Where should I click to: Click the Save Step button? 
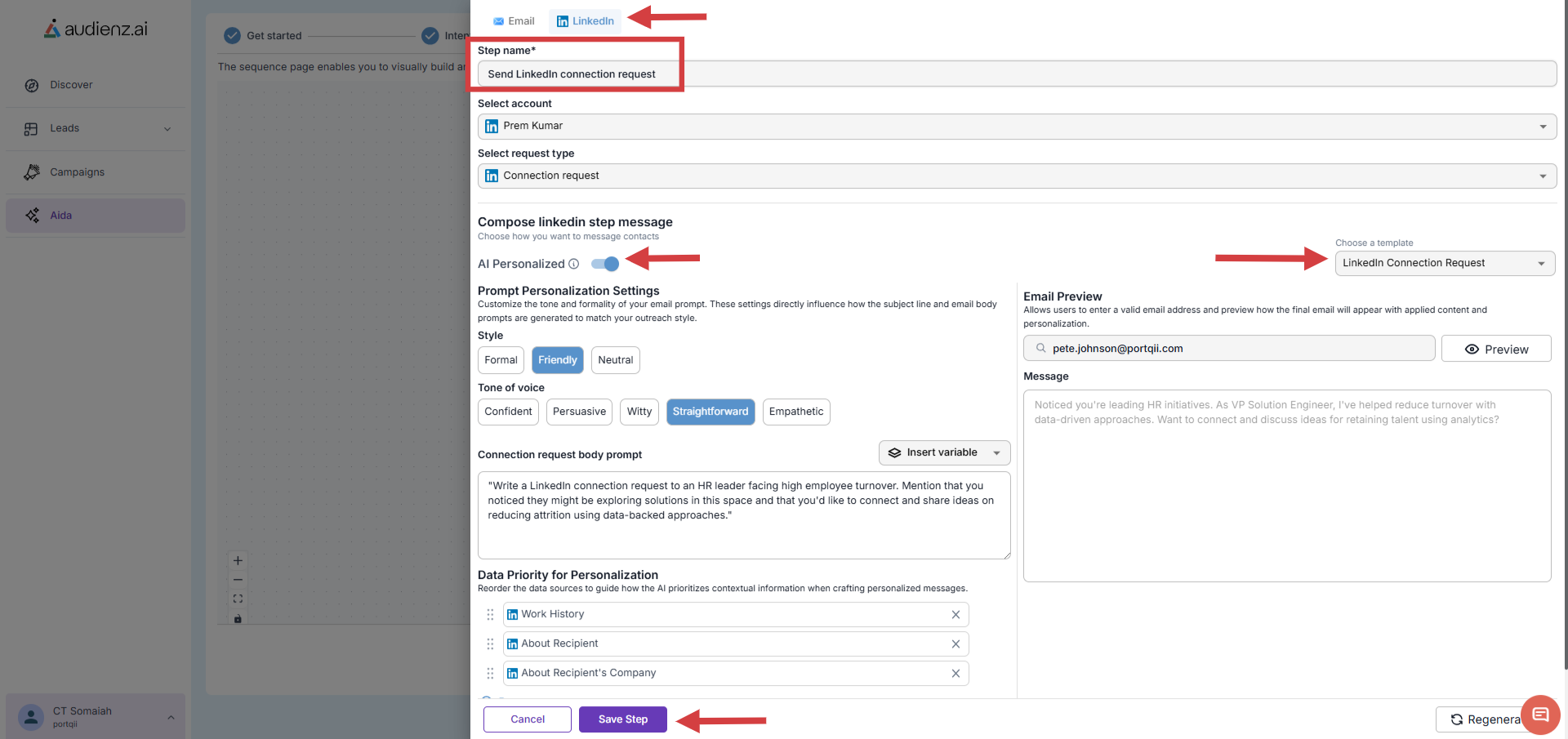[x=623, y=719]
